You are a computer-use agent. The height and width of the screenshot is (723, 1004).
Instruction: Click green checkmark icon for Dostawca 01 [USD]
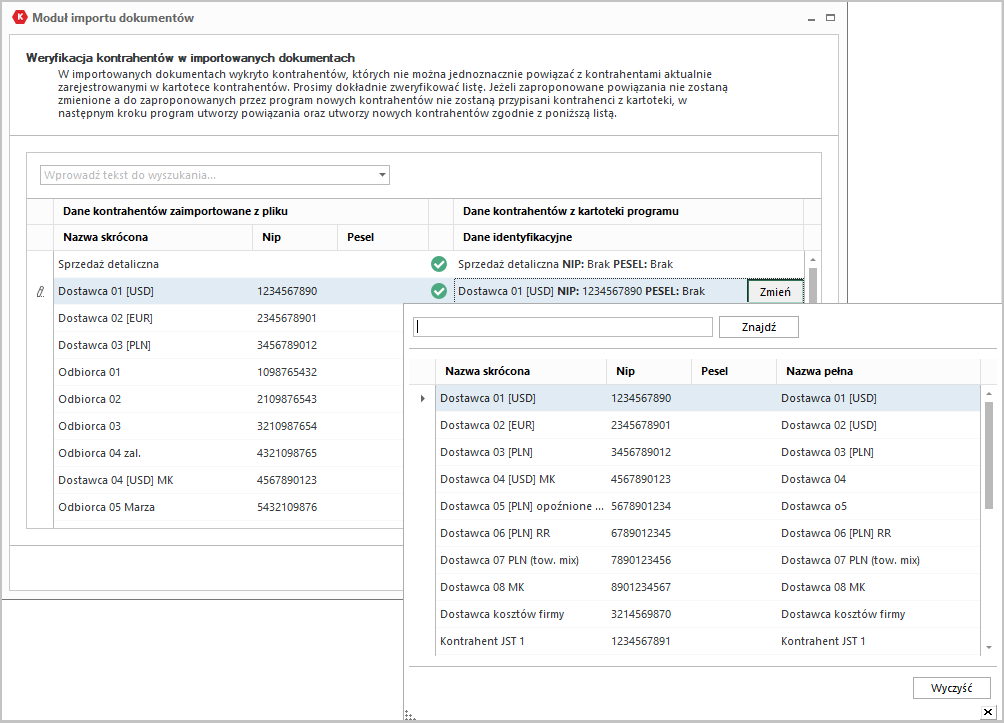click(x=439, y=291)
